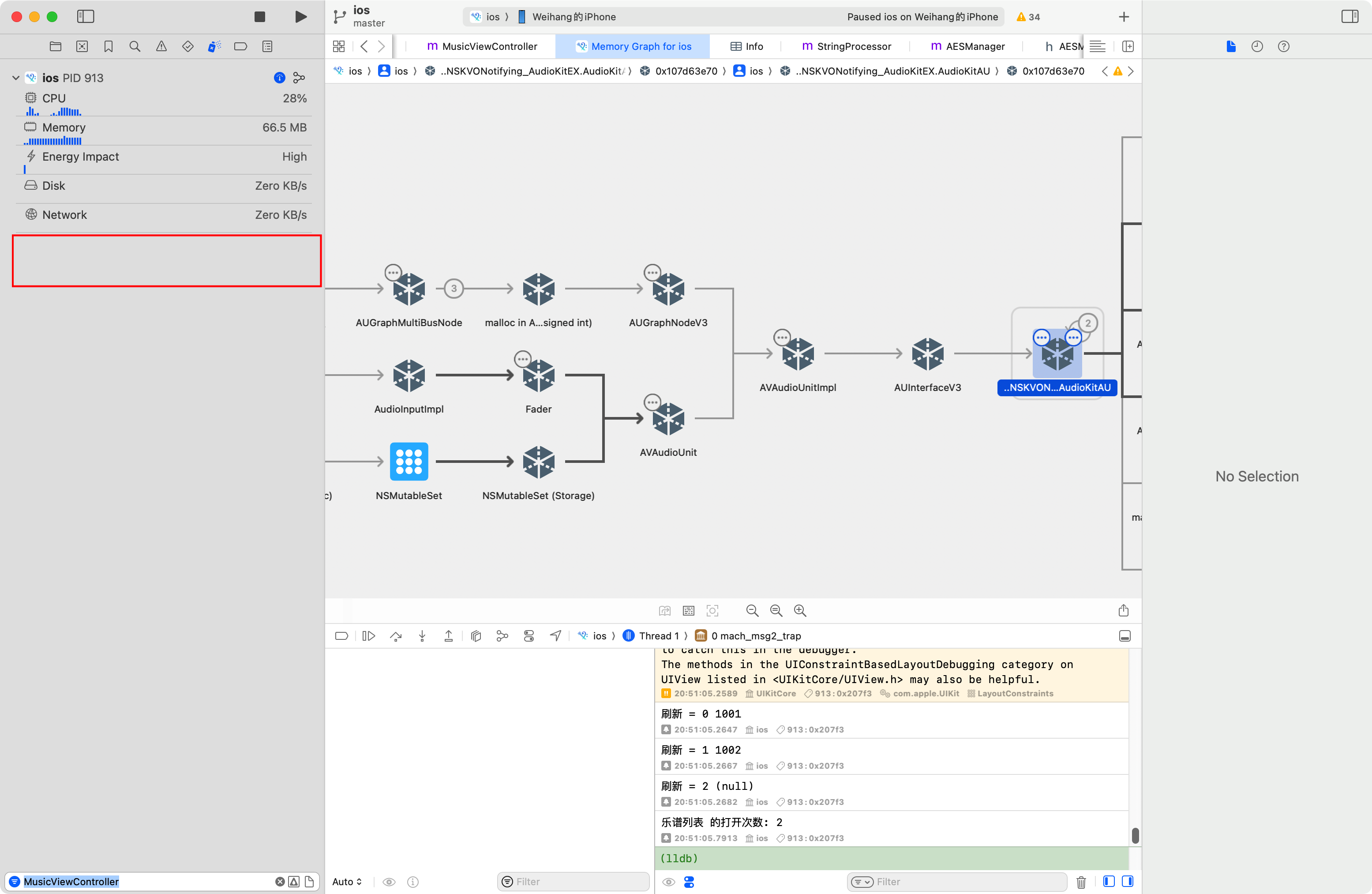Open Thread 1 in debug jump bar
Screen dimensions: 1372x894
(652, 635)
